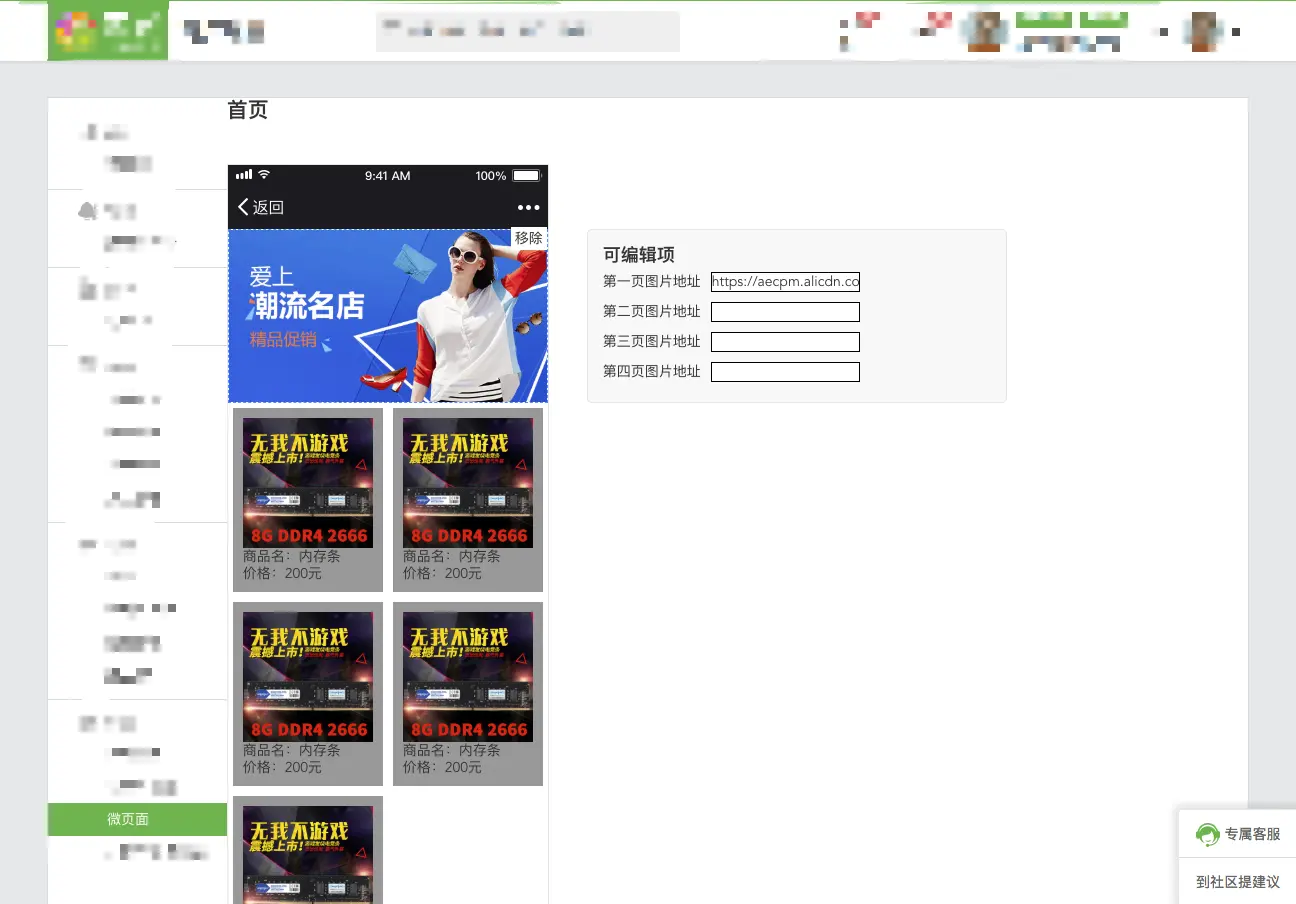Focus the 第一页图片地址 input field
This screenshot has width=1296, height=904.
pos(785,282)
